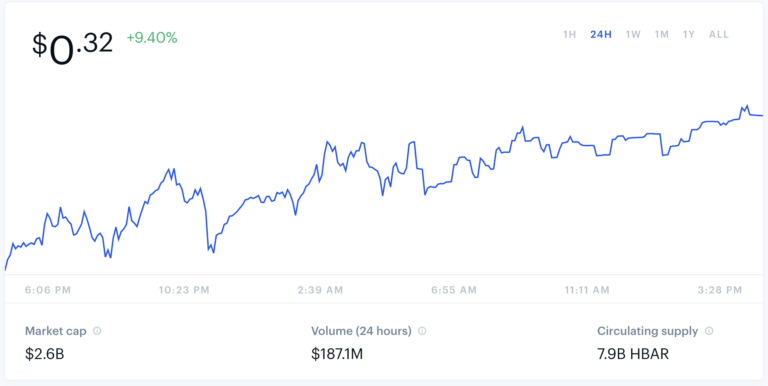
Task: Click the 11:11 AM axis label
Action: click(587, 290)
